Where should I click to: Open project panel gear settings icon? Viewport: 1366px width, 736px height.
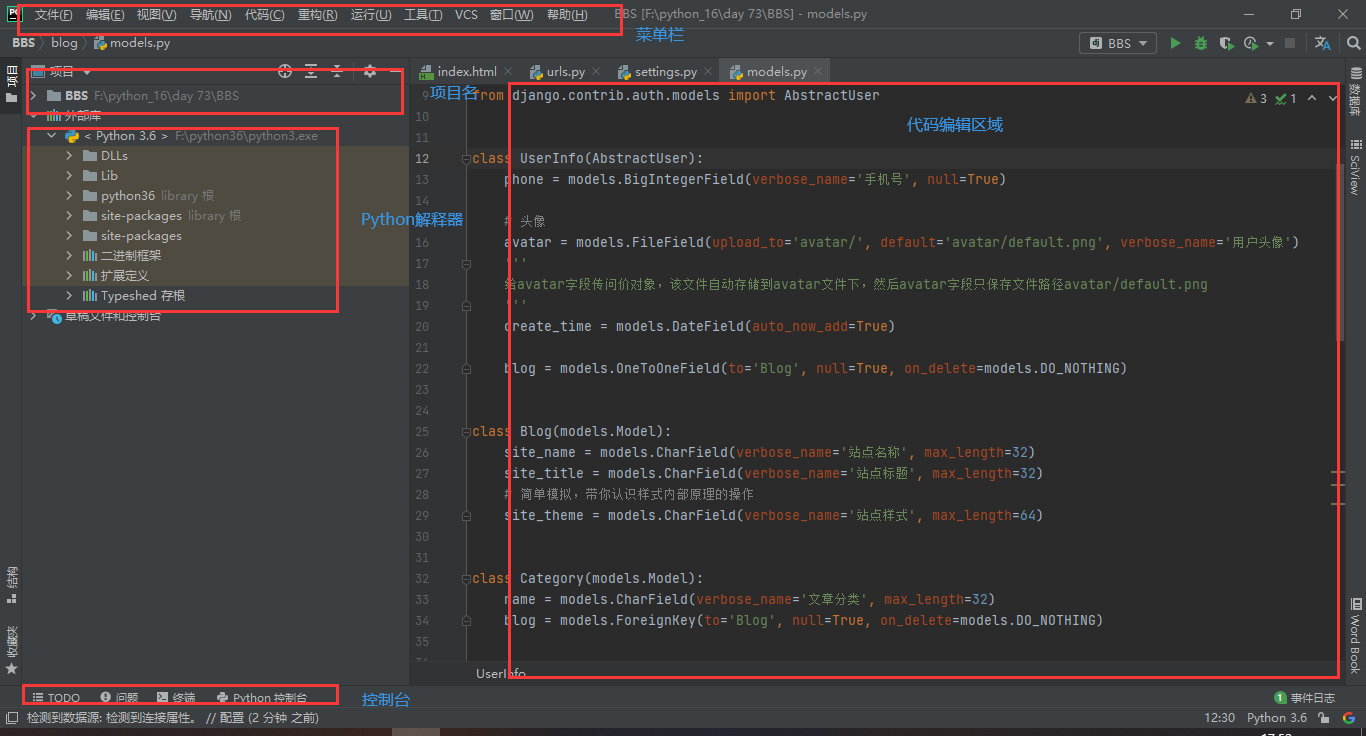[x=370, y=71]
